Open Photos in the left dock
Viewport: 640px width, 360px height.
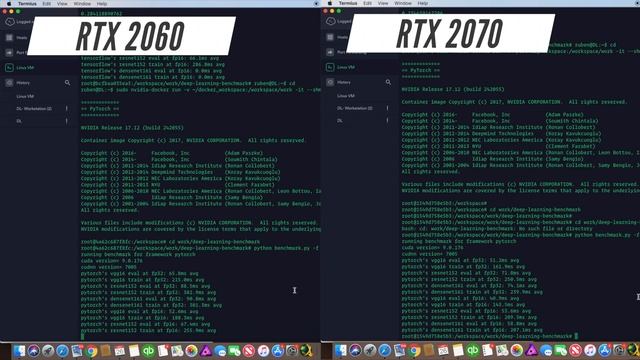(x=191, y=351)
